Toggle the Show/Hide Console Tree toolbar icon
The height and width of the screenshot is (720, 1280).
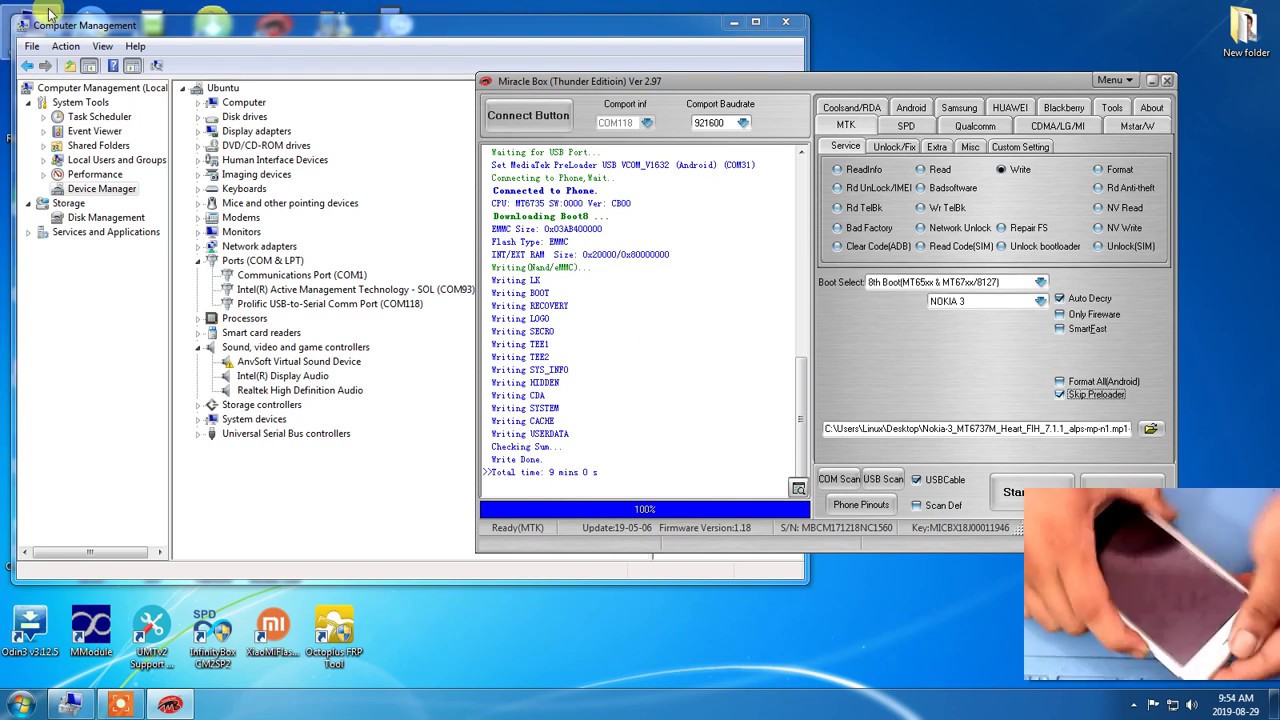(x=89, y=66)
